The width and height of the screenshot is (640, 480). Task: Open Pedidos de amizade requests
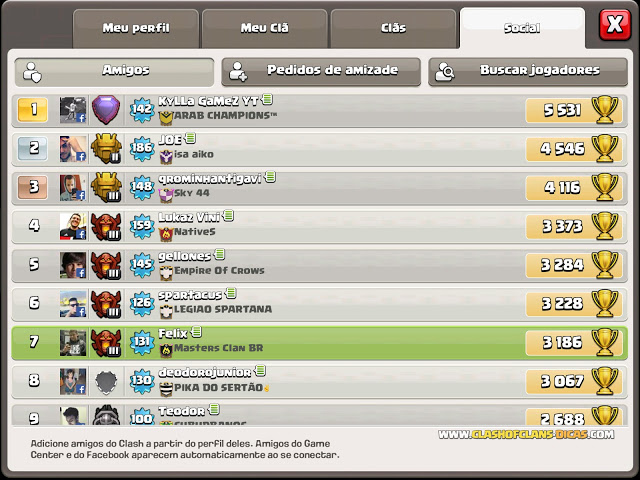click(x=321, y=71)
